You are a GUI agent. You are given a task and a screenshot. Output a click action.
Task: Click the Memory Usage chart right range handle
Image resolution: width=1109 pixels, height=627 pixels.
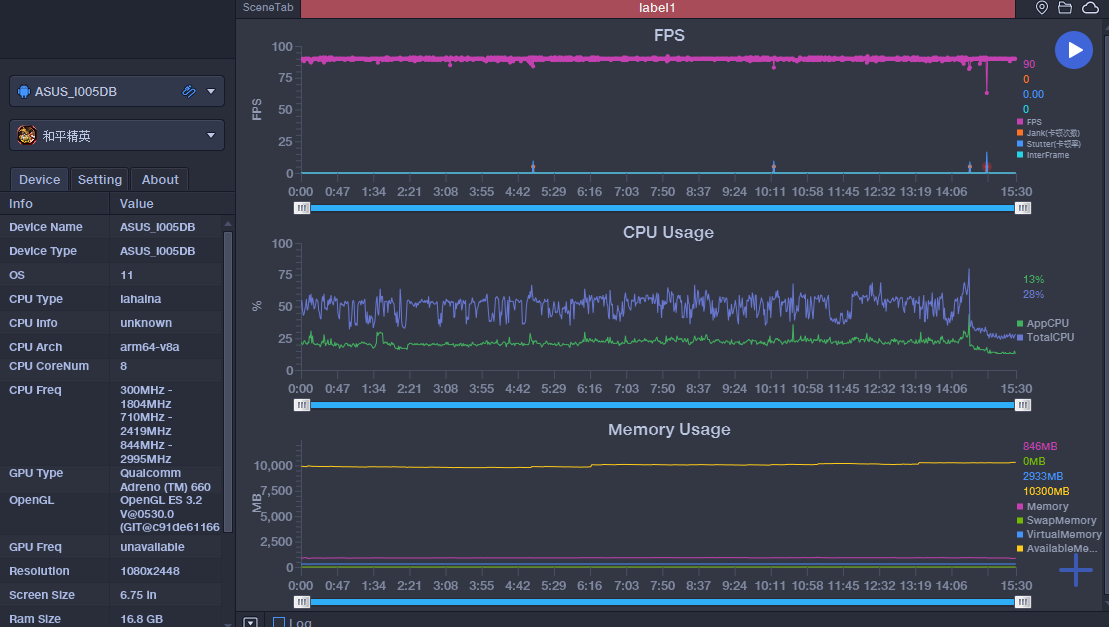(x=1023, y=602)
